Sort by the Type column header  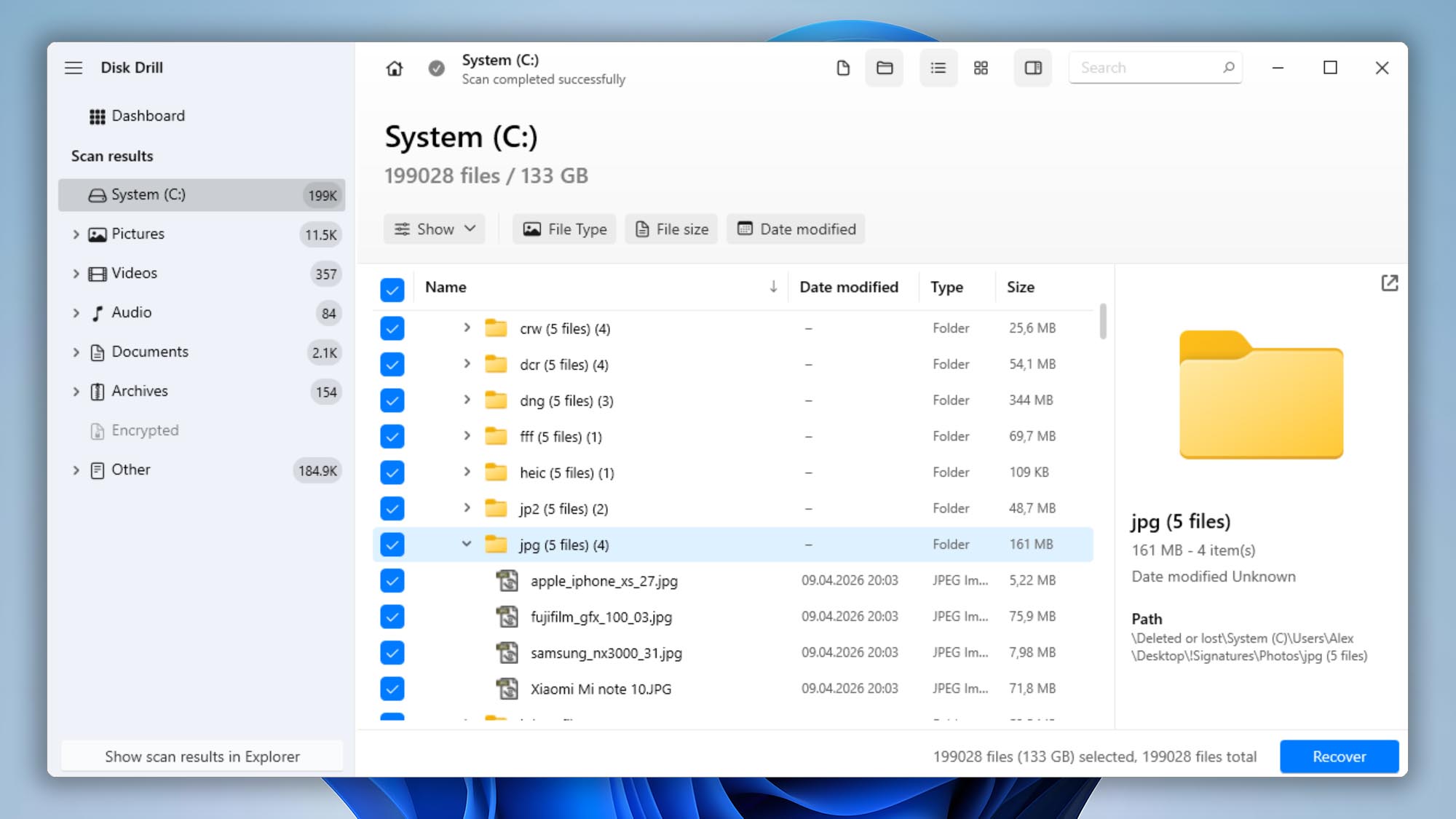tap(946, 288)
